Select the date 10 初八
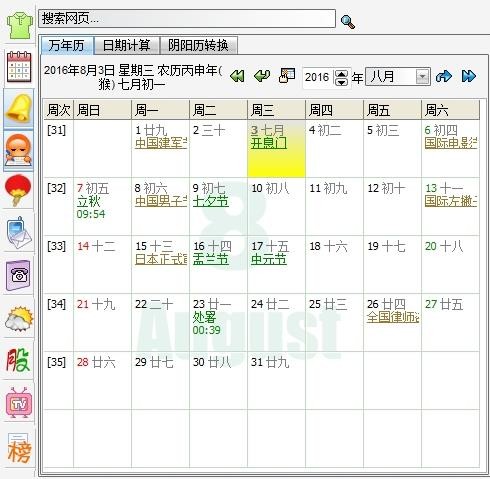490x479 pixels. [x=276, y=207]
